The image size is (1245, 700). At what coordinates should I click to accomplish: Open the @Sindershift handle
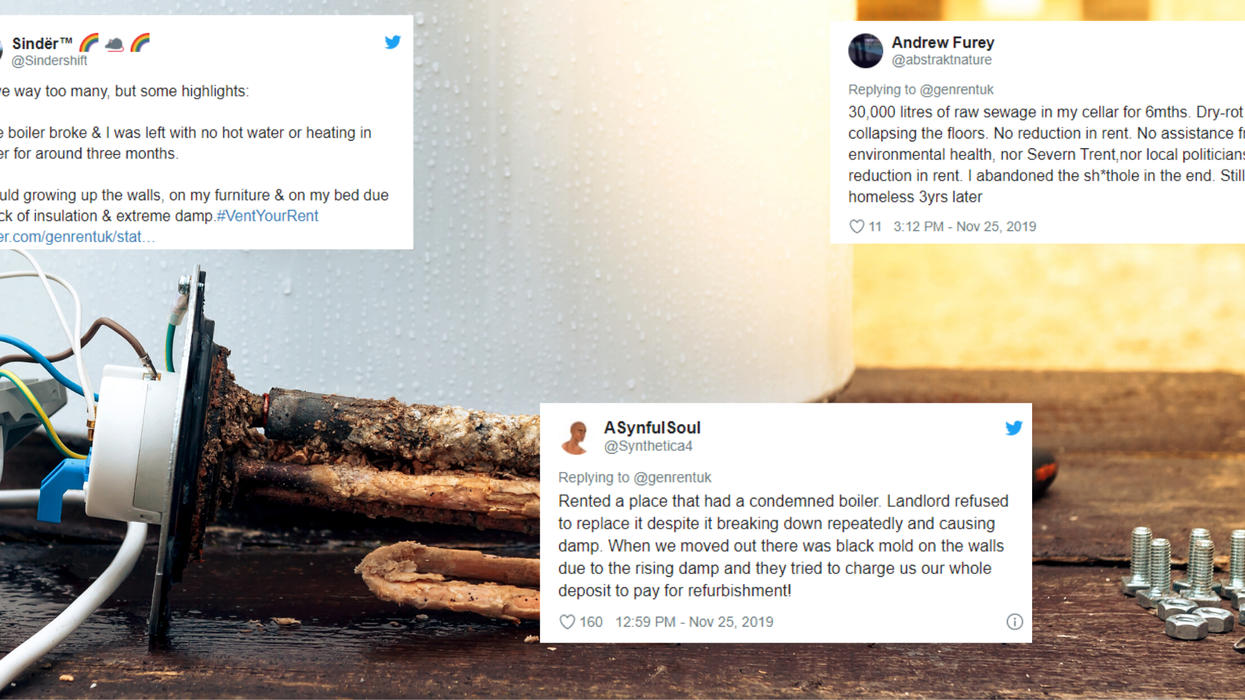tap(49, 61)
